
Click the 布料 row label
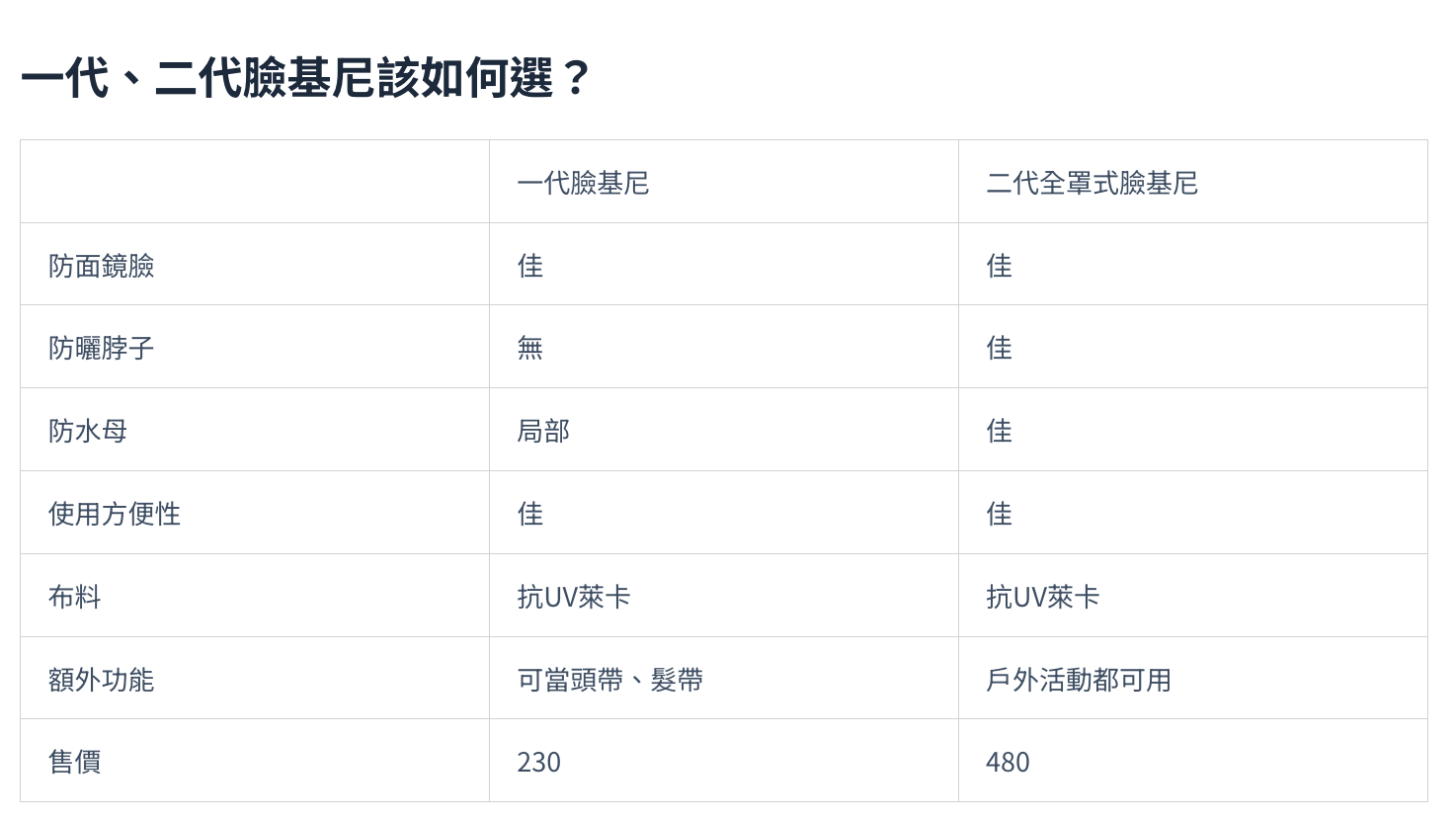point(74,597)
